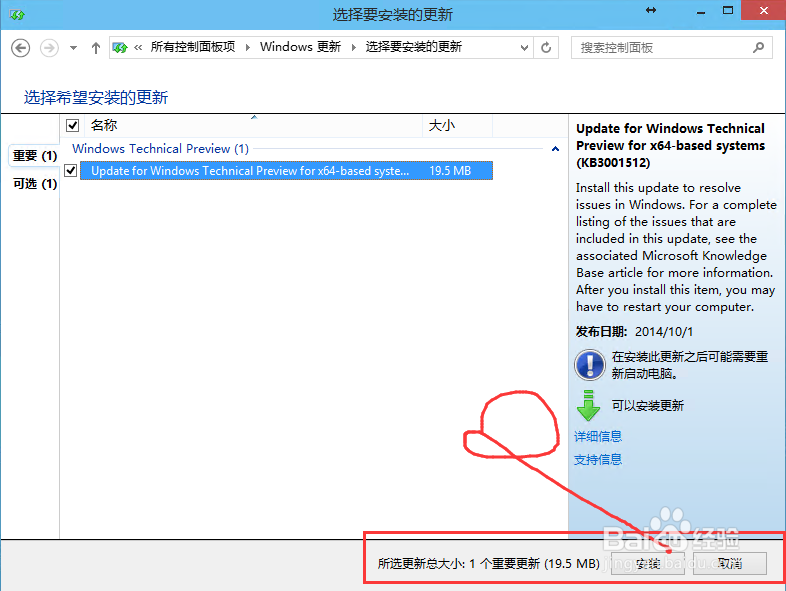The image size is (786, 591).
Task: Uncheck the KB3001512 update checkbox
Action: pyautogui.click(x=71, y=171)
